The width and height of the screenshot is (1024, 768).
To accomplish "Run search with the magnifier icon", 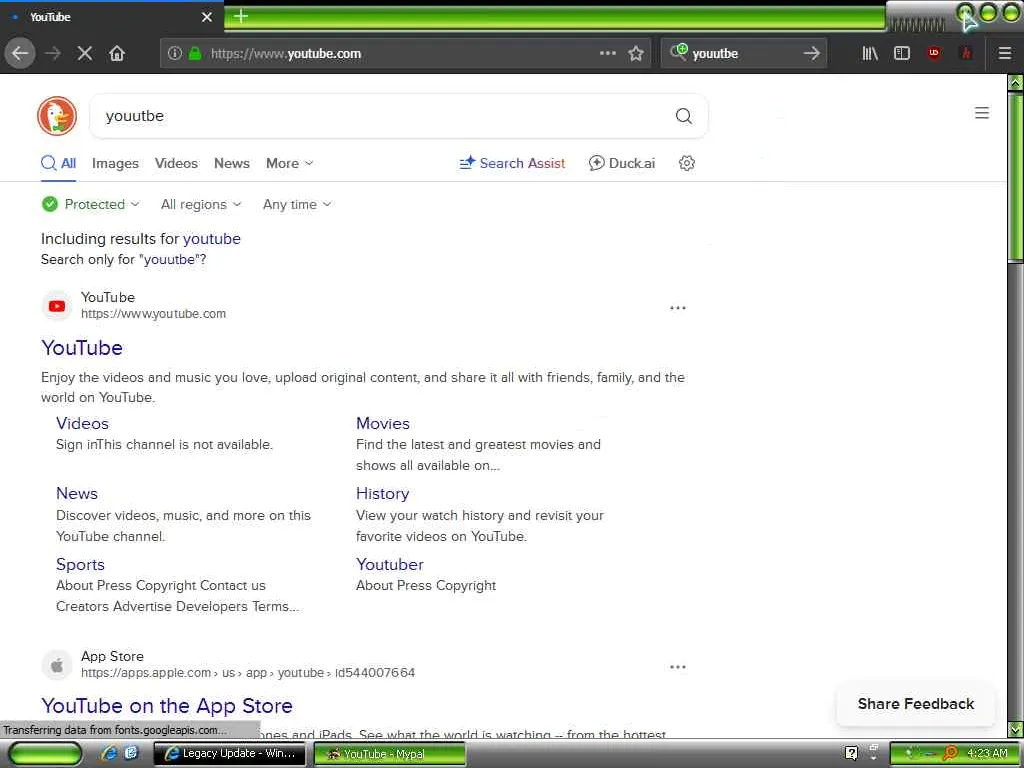I will [x=684, y=116].
